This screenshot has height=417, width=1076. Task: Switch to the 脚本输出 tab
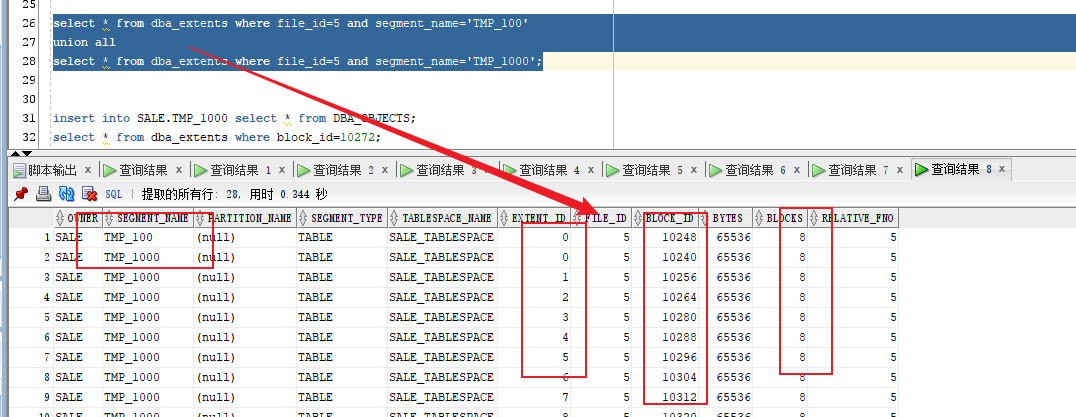tap(52, 170)
